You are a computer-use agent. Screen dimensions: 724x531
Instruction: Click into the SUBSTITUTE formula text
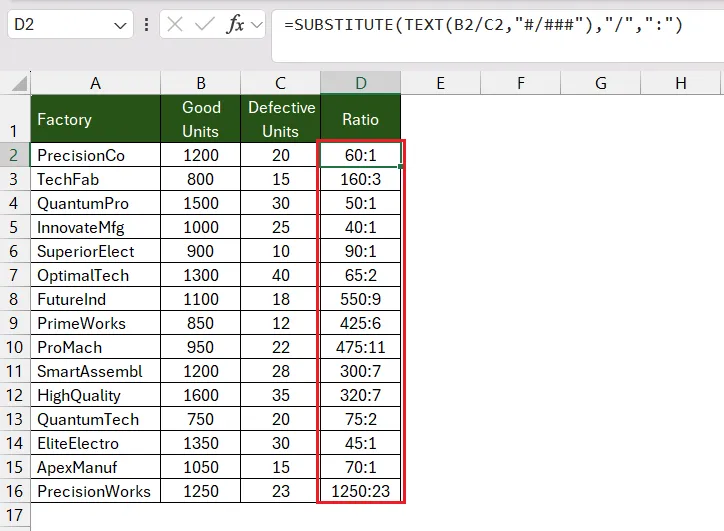(483, 24)
